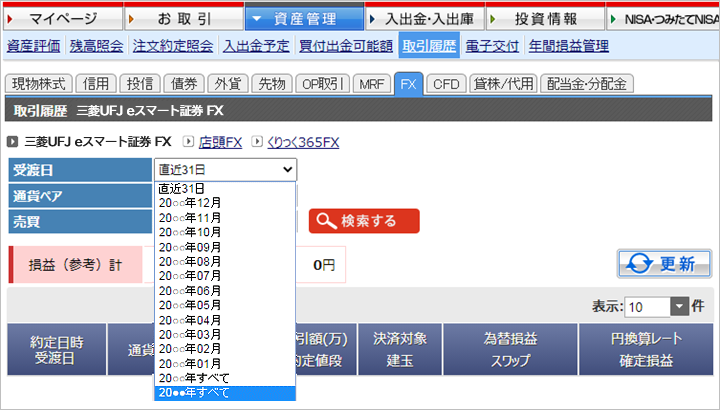The height and width of the screenshot is (410, 720).
Task: Choose 20○○年01月 from the list
Action: (x=225, y=364)
